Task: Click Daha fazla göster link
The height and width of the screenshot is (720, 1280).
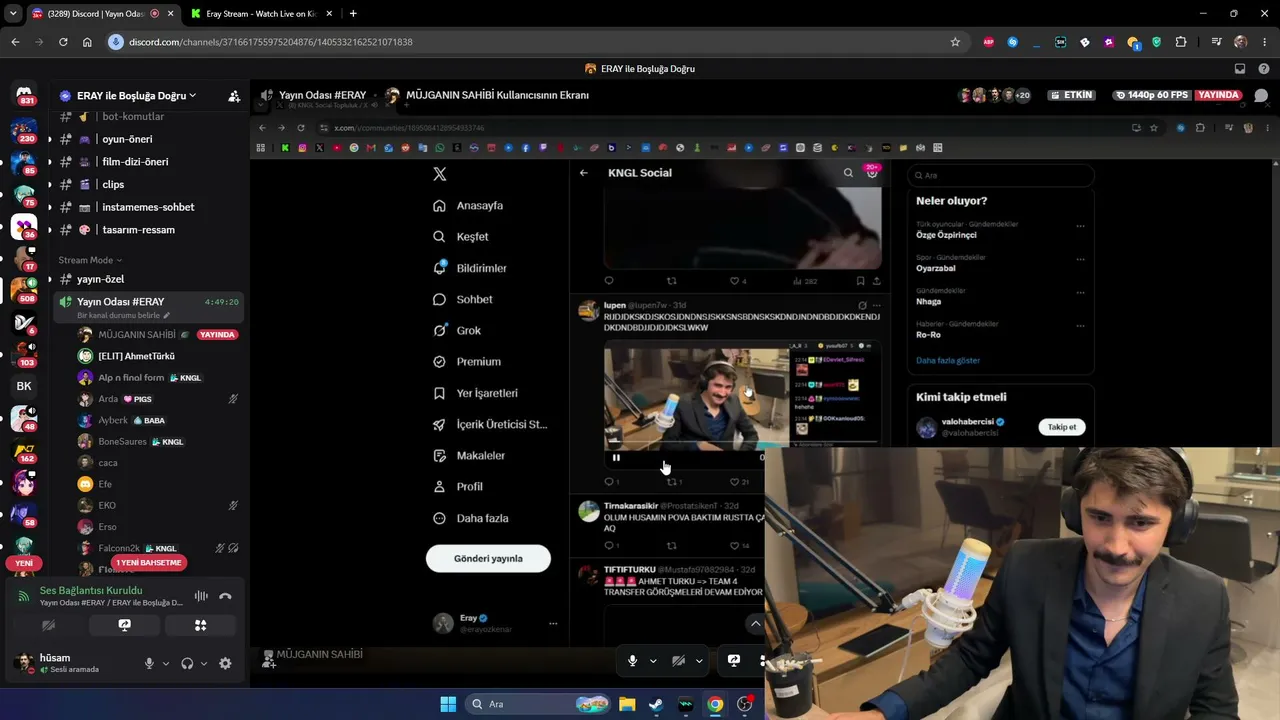Action: click(948, 360)
